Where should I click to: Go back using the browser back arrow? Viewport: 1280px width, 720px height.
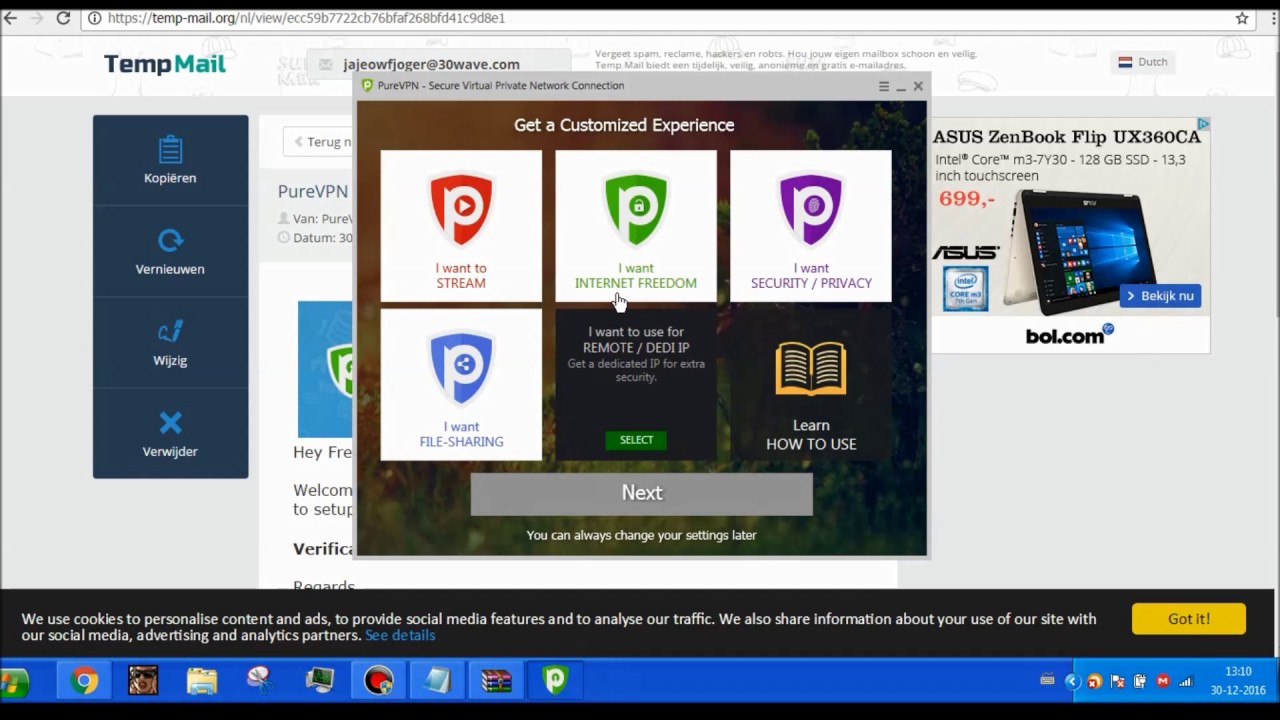tap(9, 18)
